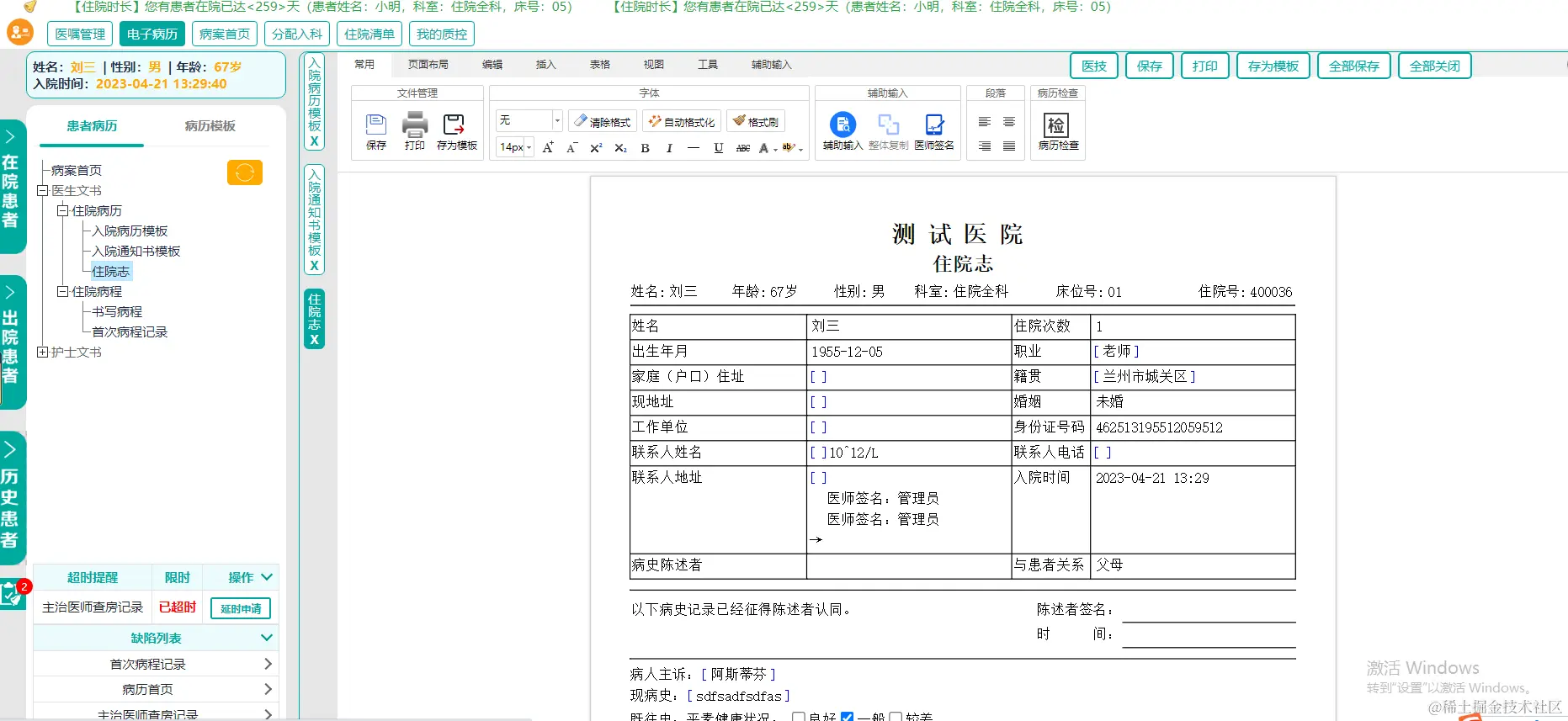
Task: Justify paragraph text
Action: [x=1008, y=146]
